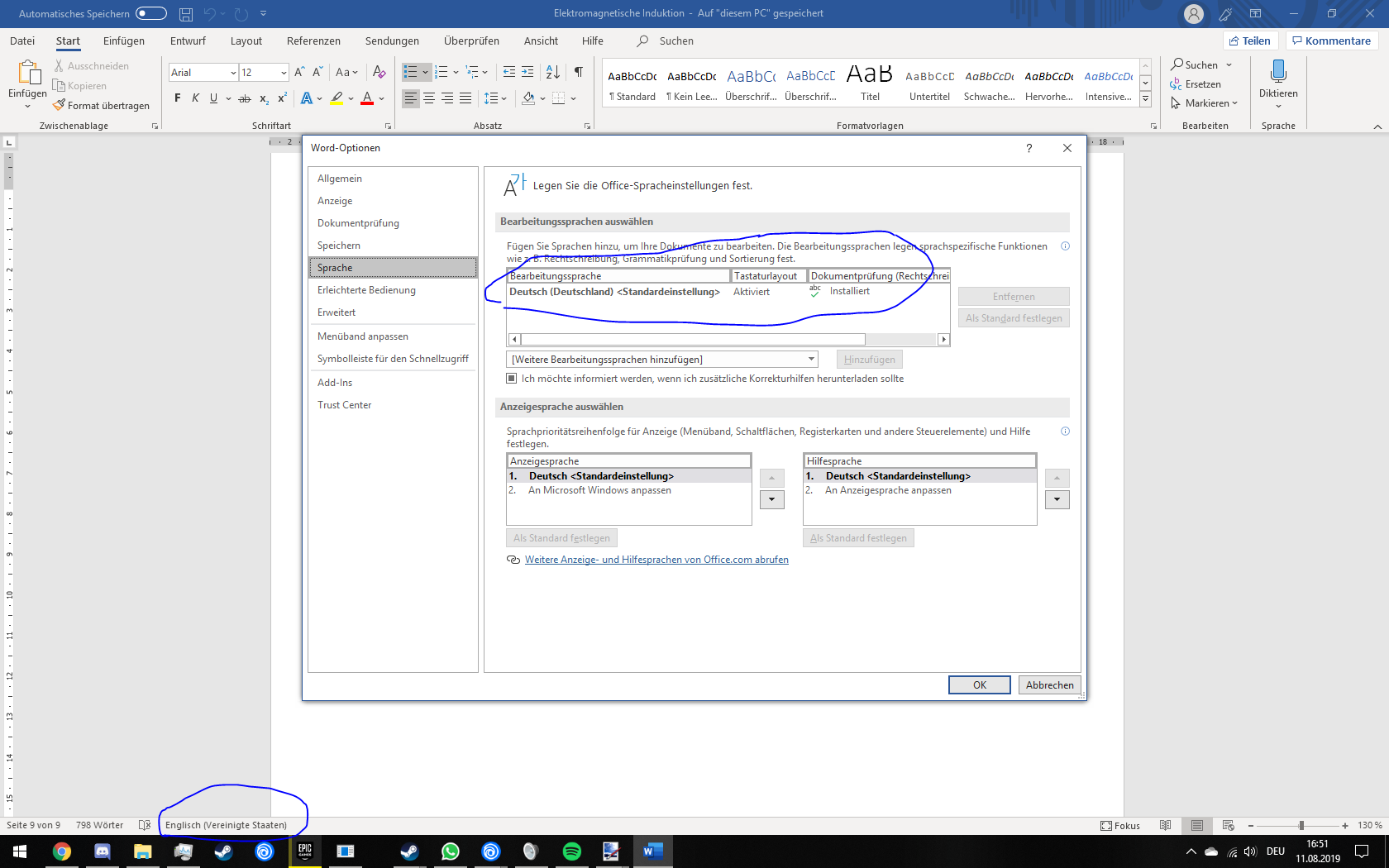Open the Office.com Anzeige- und Hilfesprachen link

pyautogui.click(x=656, y=560)
